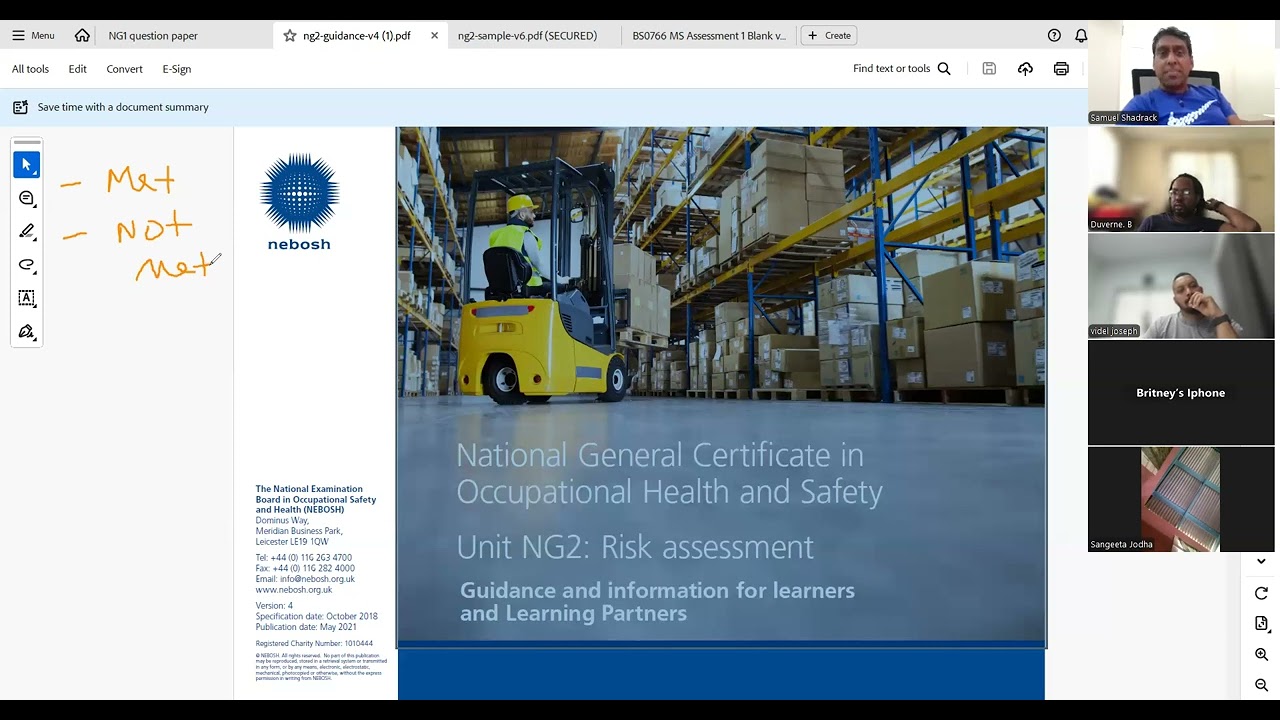Image resolution: width=1280 pixels, height=720 pixels.
Task: Select Duverne. B's video thumbnail
Action: 1181,180
